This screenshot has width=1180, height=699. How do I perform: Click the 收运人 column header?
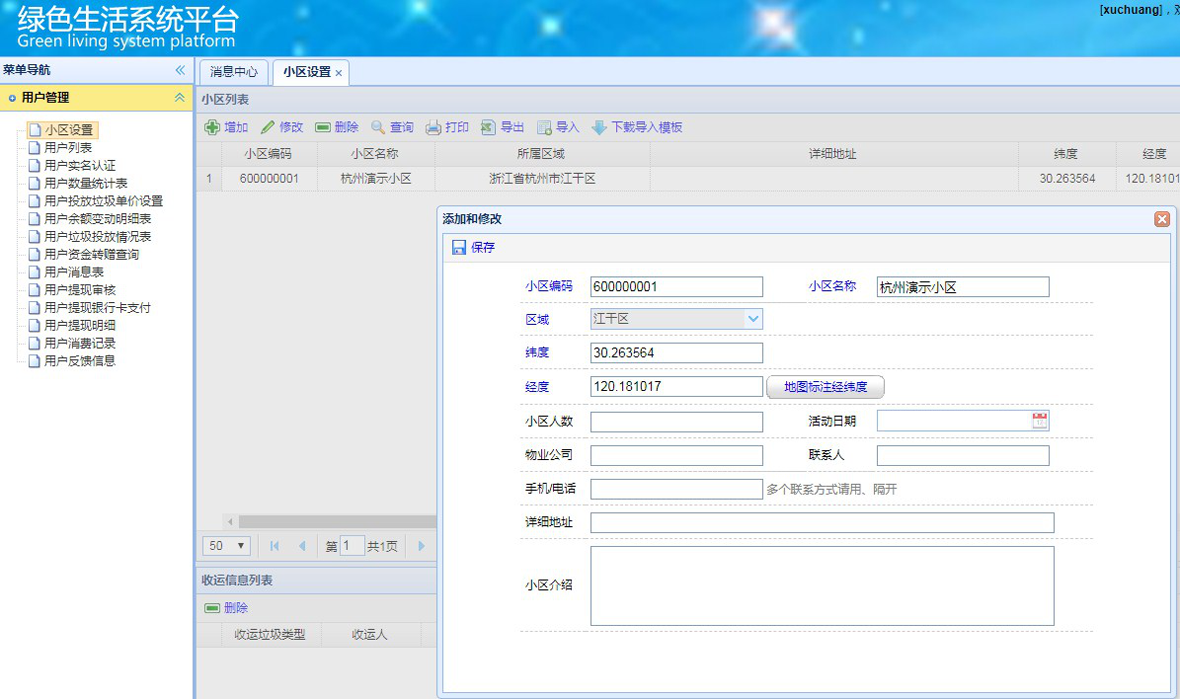point(370,635)
